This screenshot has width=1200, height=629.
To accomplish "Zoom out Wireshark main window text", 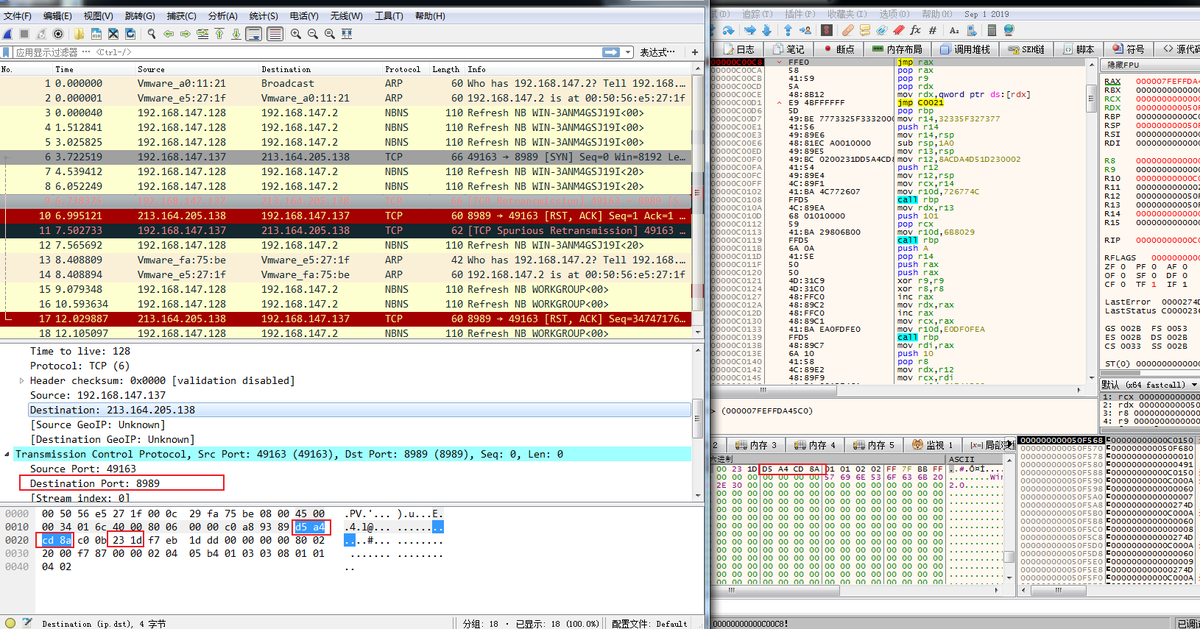I will (313, 33).
